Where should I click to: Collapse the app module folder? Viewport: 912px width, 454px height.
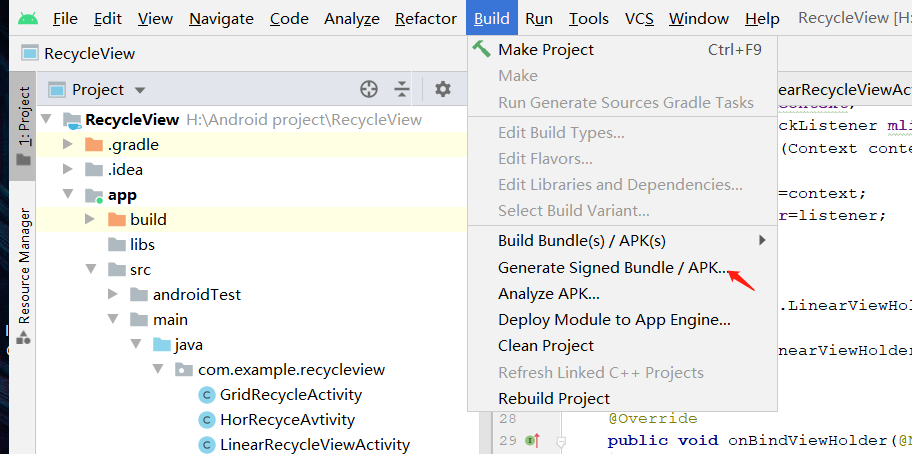pyautogui.click(x=69, y=195)
